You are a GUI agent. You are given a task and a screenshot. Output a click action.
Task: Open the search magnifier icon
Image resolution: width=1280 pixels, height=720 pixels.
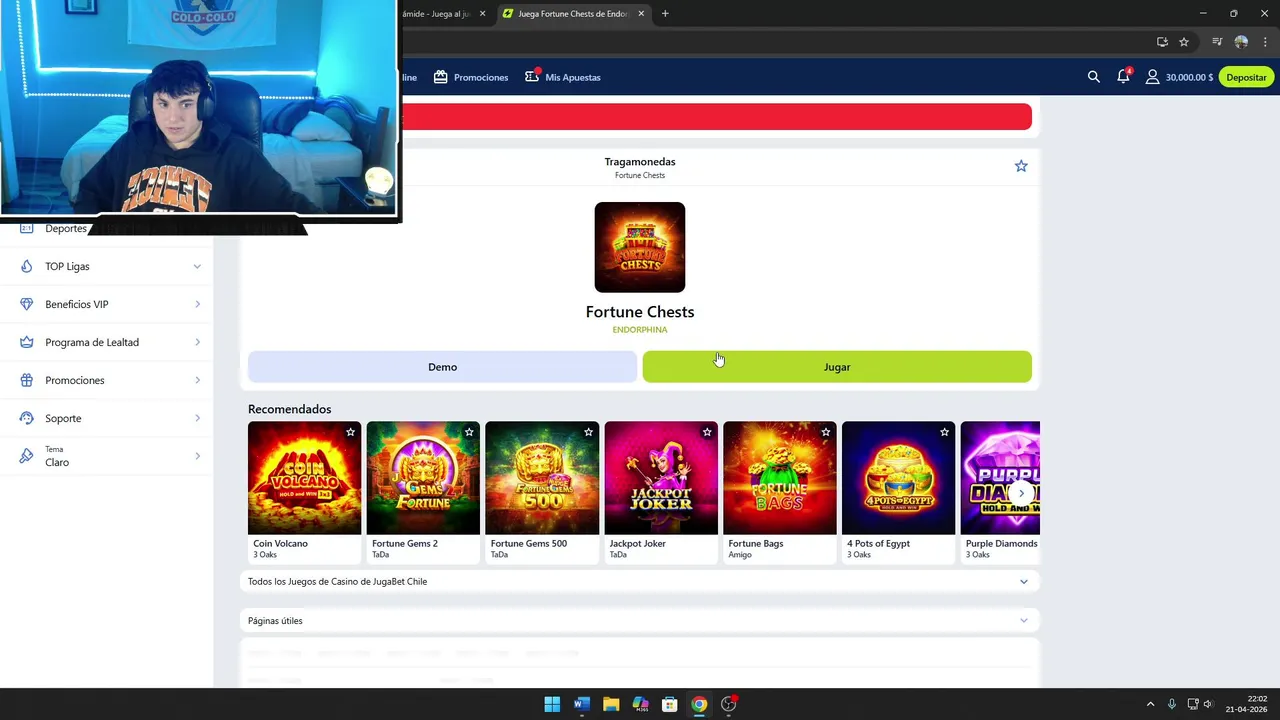(1093, 77)
